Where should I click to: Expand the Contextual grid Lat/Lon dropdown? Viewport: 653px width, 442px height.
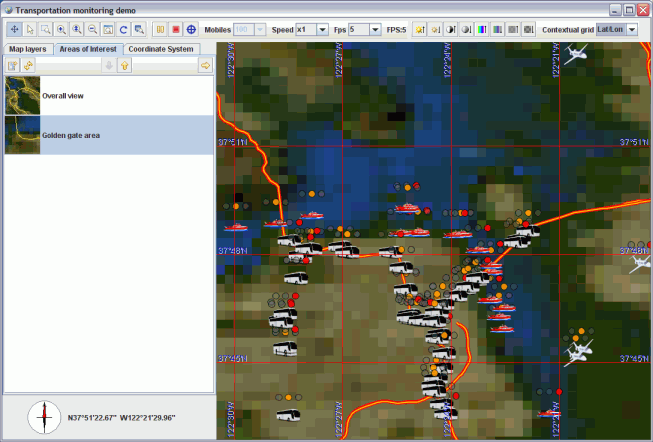pos(632,30)
